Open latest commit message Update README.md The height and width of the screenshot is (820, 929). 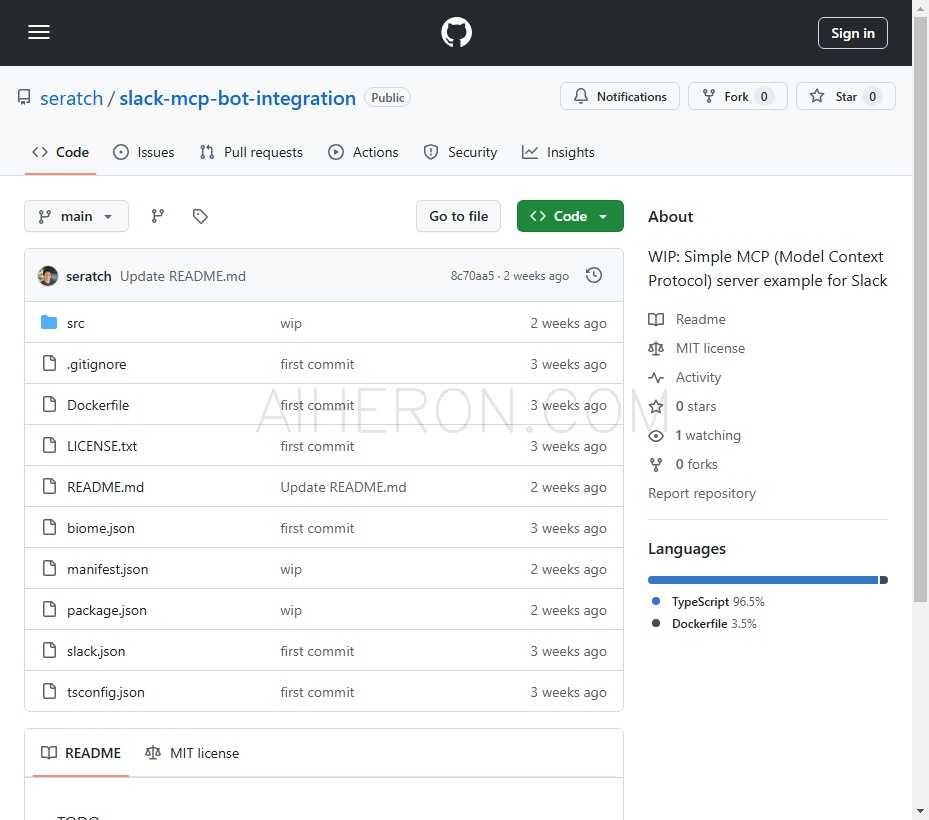(182, 277)
